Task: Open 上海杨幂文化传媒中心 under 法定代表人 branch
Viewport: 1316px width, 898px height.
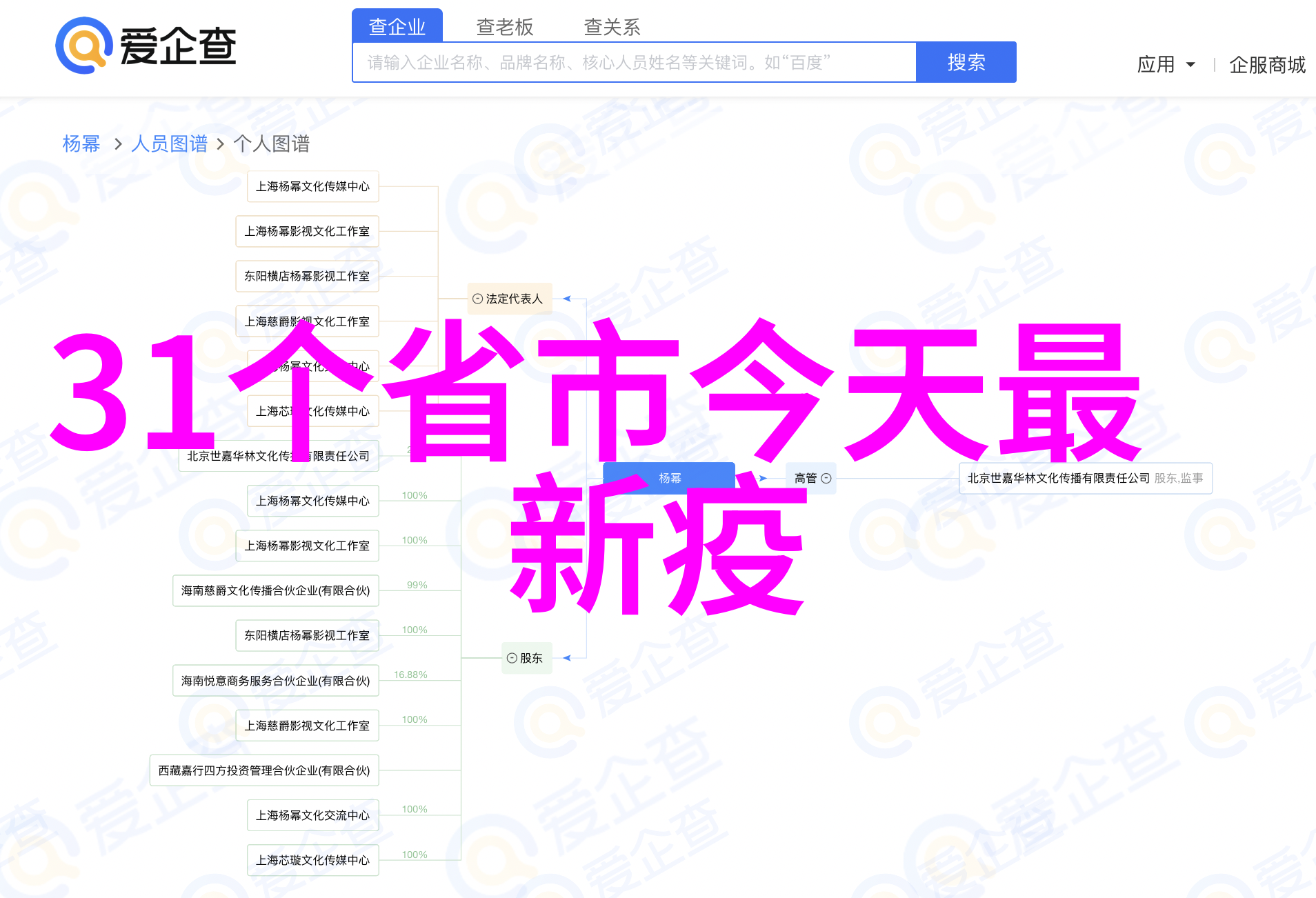Action: [x=313, y=186]
